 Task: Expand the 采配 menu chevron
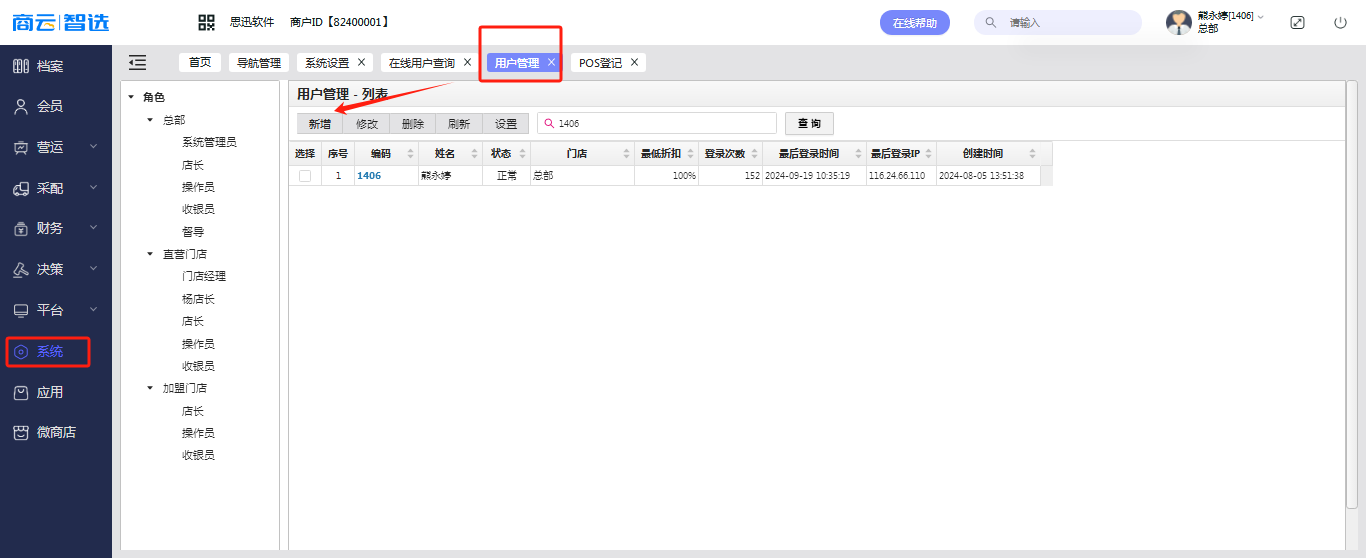94,188
